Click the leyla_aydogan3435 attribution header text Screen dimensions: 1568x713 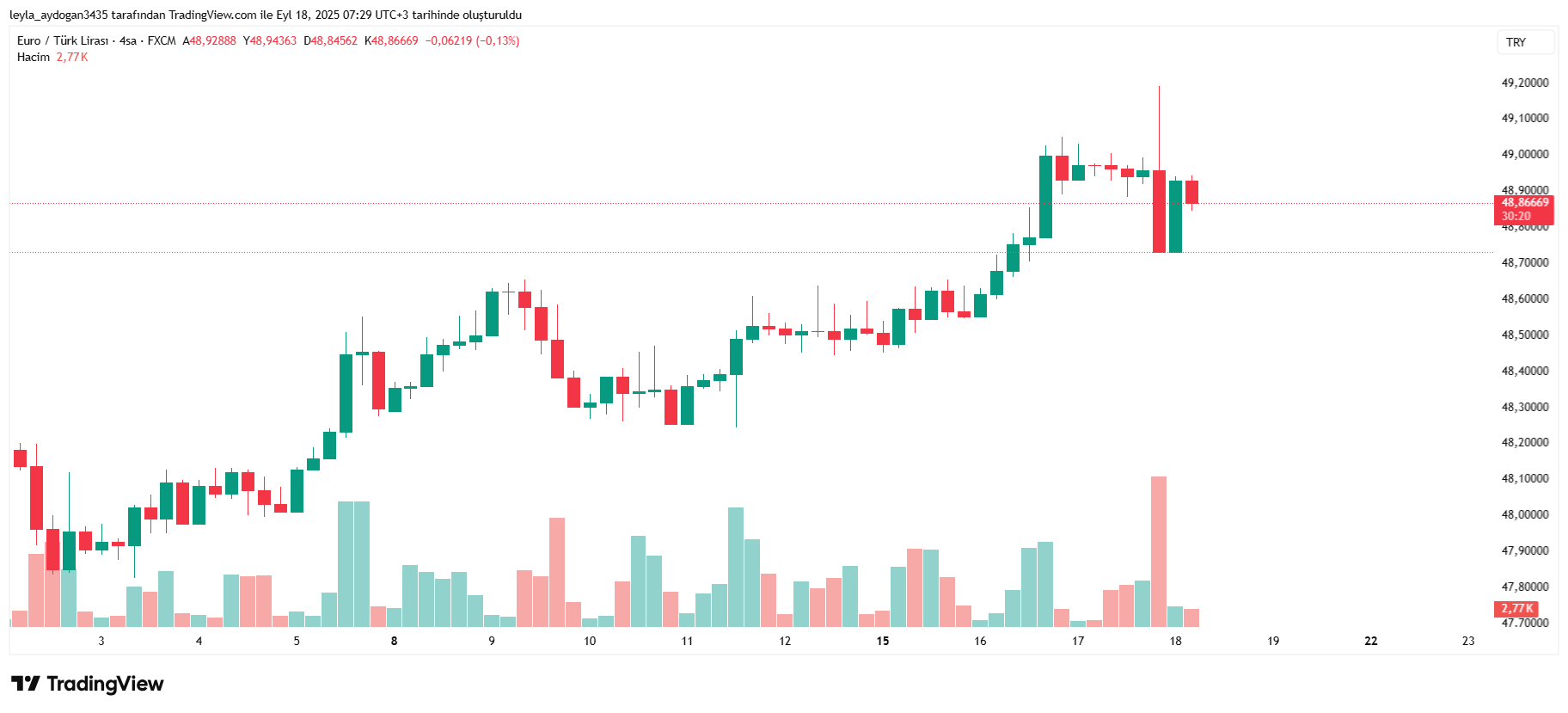(x=266, y=15)
